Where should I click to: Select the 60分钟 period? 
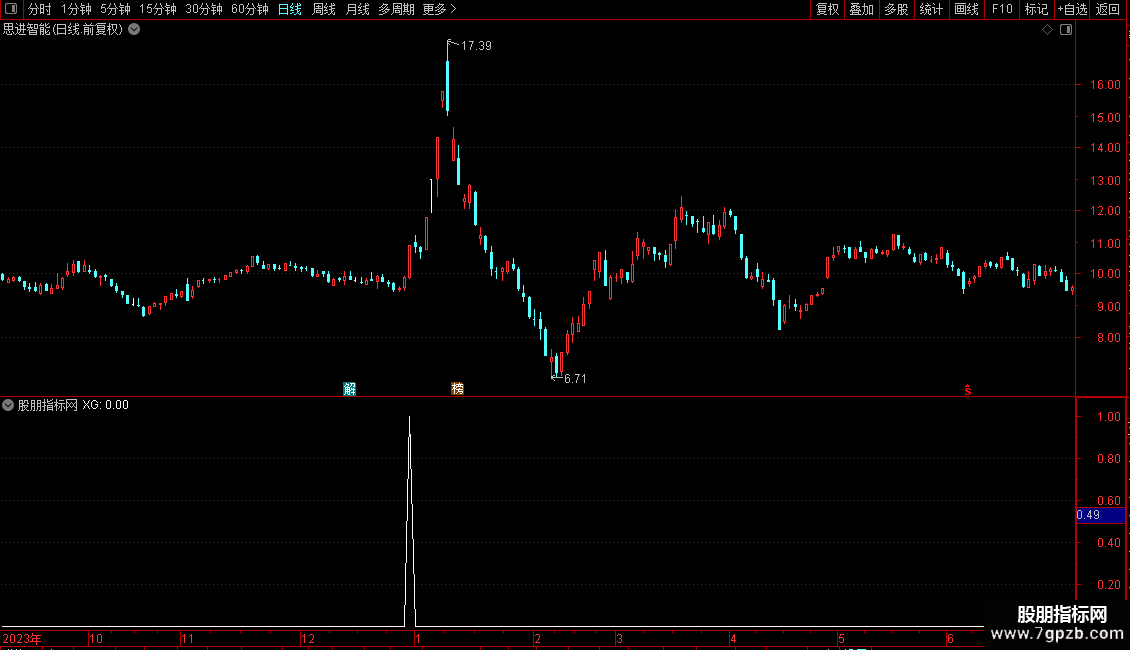pos(250,9)
